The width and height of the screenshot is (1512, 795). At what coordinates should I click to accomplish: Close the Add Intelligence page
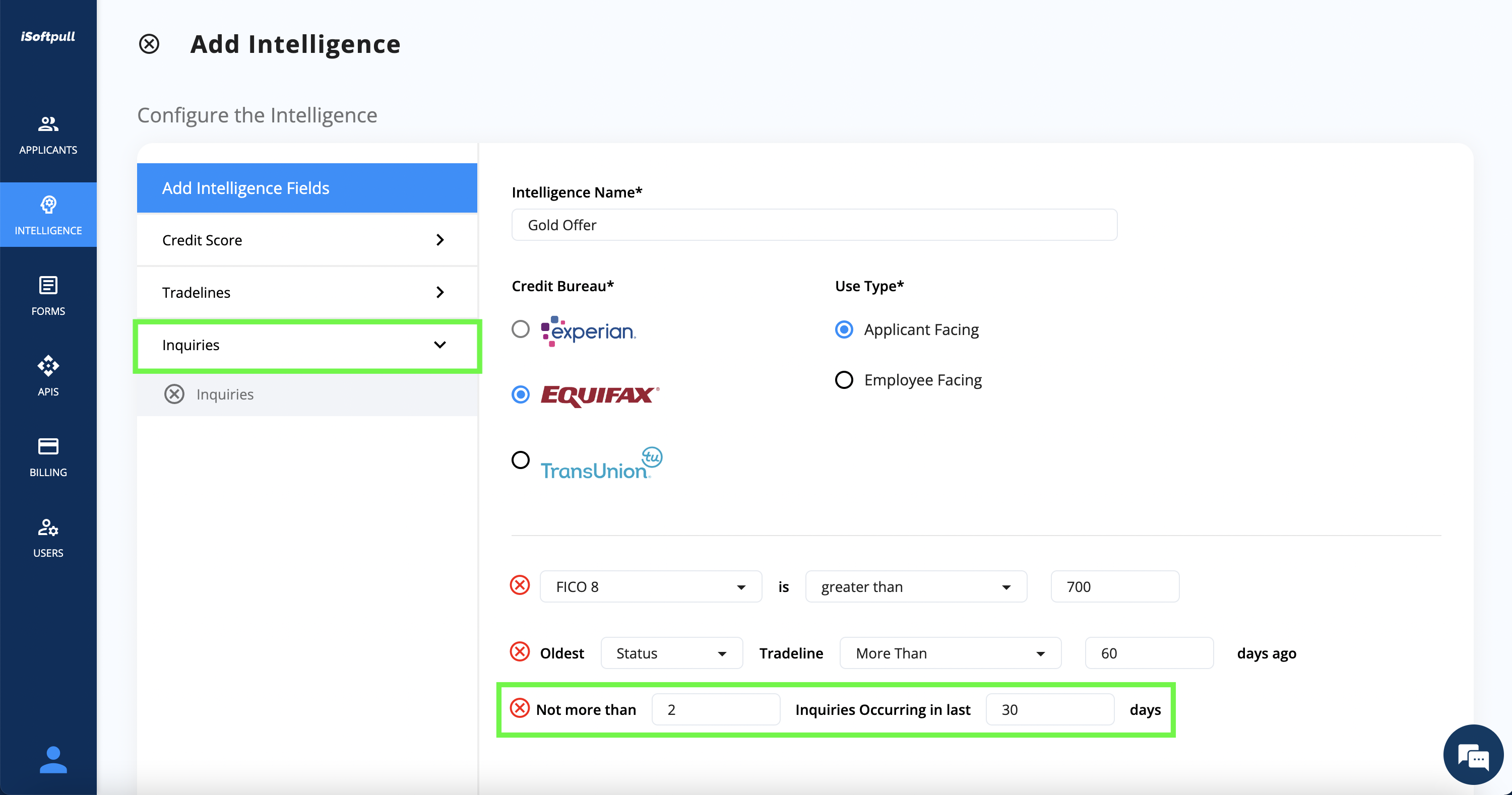click(149, 44)
